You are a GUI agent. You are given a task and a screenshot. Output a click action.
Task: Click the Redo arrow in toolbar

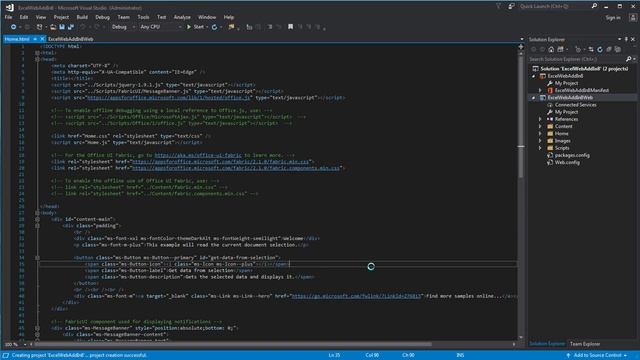click(x=97, y=27)
